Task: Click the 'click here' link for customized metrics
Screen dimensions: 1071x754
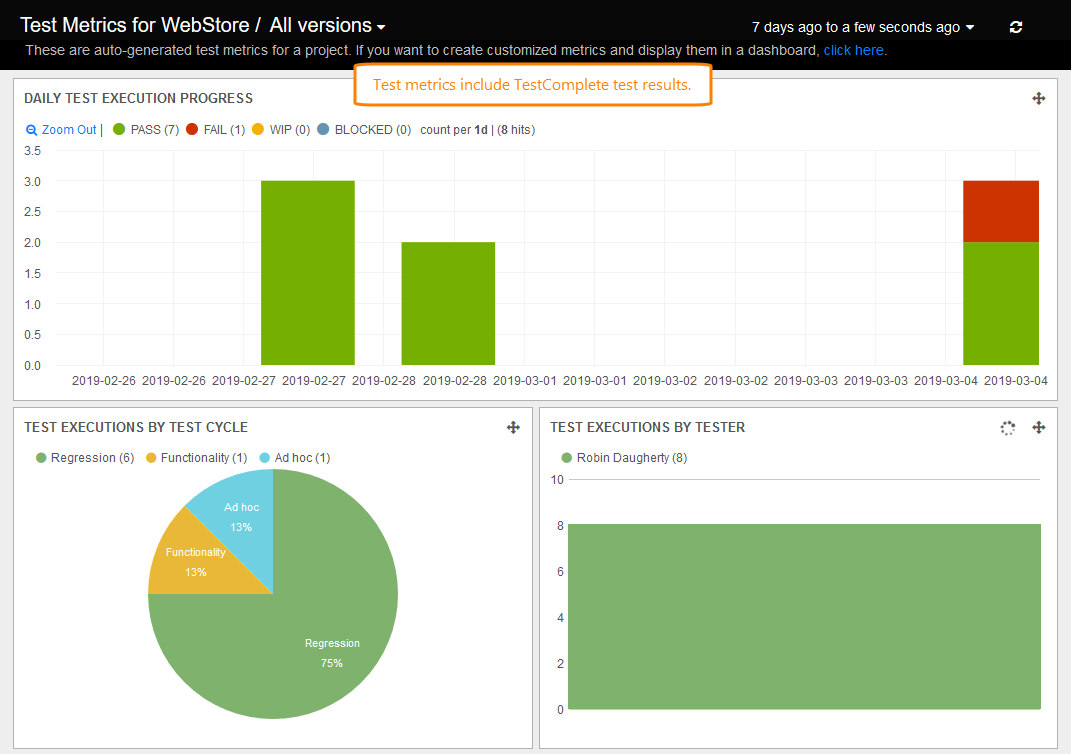Action: 852,49
